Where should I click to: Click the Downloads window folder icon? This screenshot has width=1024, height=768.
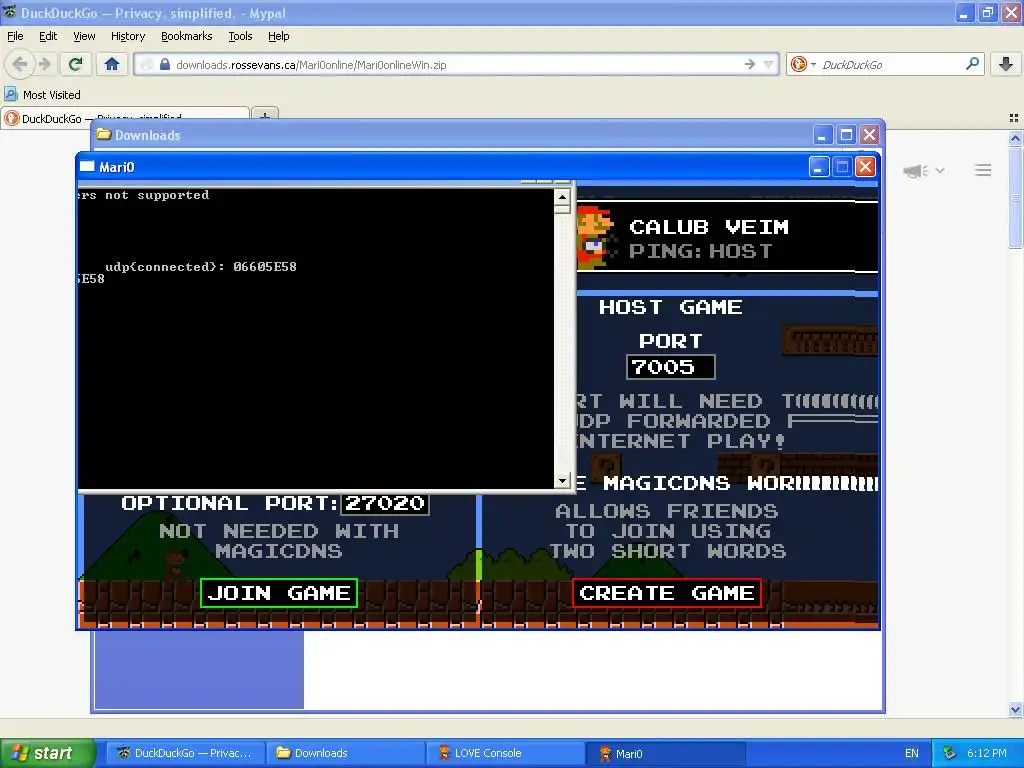[x=104, y=135]
